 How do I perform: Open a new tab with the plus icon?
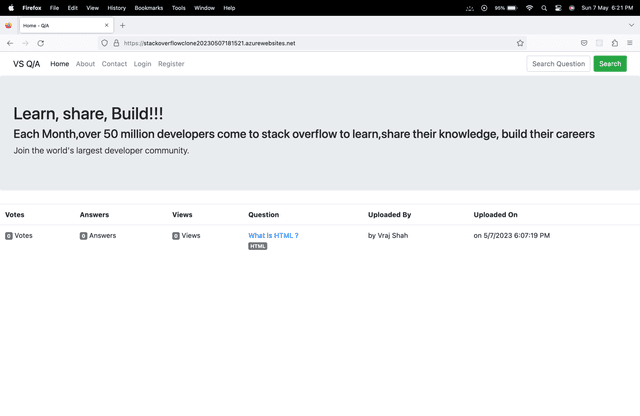pyautogui.click(x=122, y=25)
